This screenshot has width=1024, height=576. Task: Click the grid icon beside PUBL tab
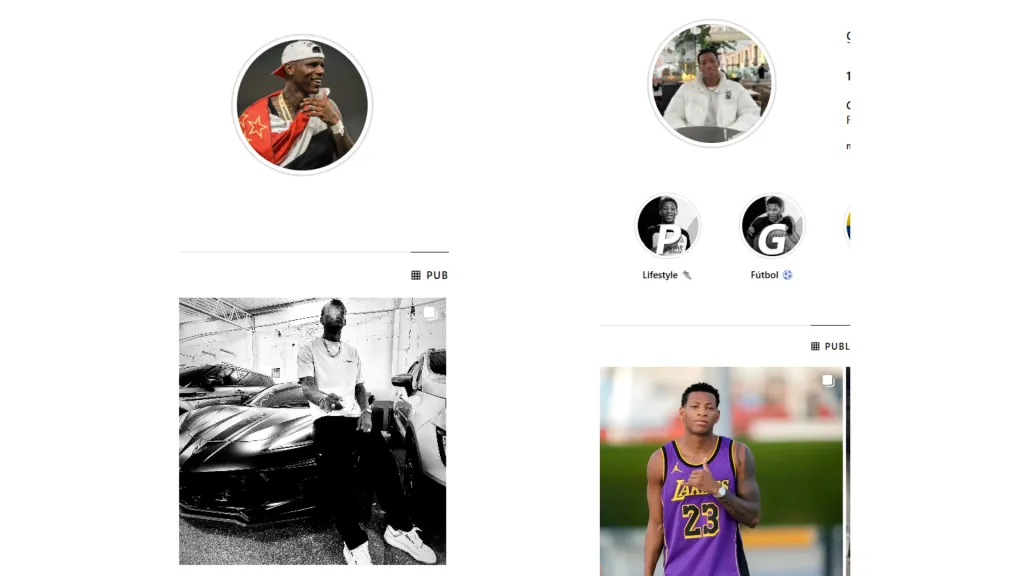[815, 346]
